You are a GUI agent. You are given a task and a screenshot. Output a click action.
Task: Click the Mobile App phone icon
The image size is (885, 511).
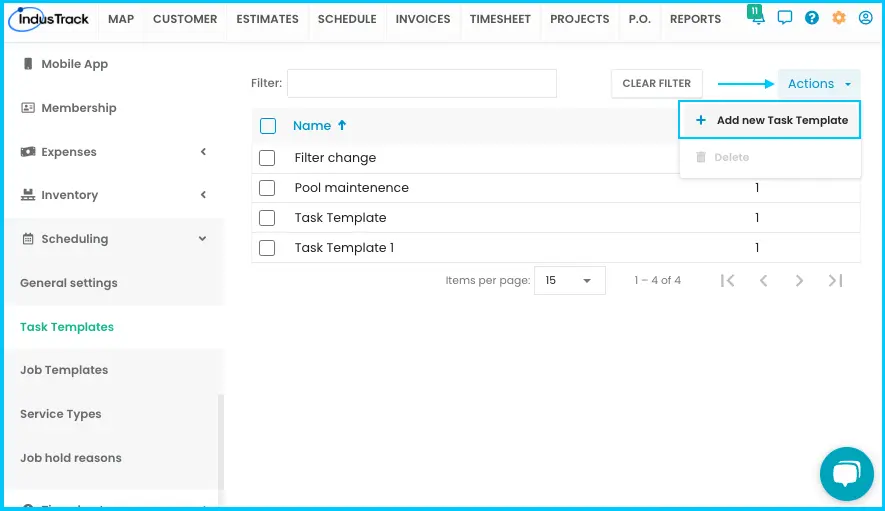tap(28, 64)
